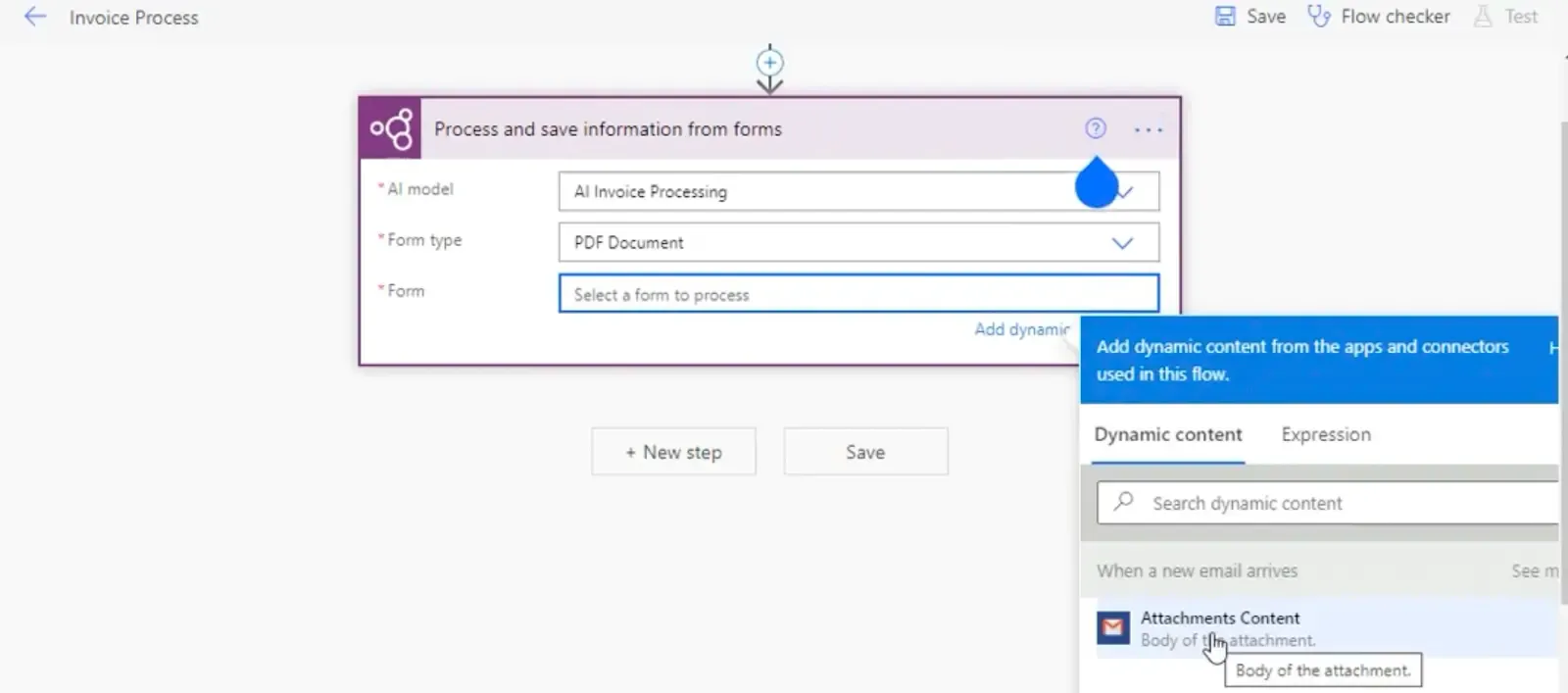Expand the Form type dropdown chevron

tap(1122, 243)
